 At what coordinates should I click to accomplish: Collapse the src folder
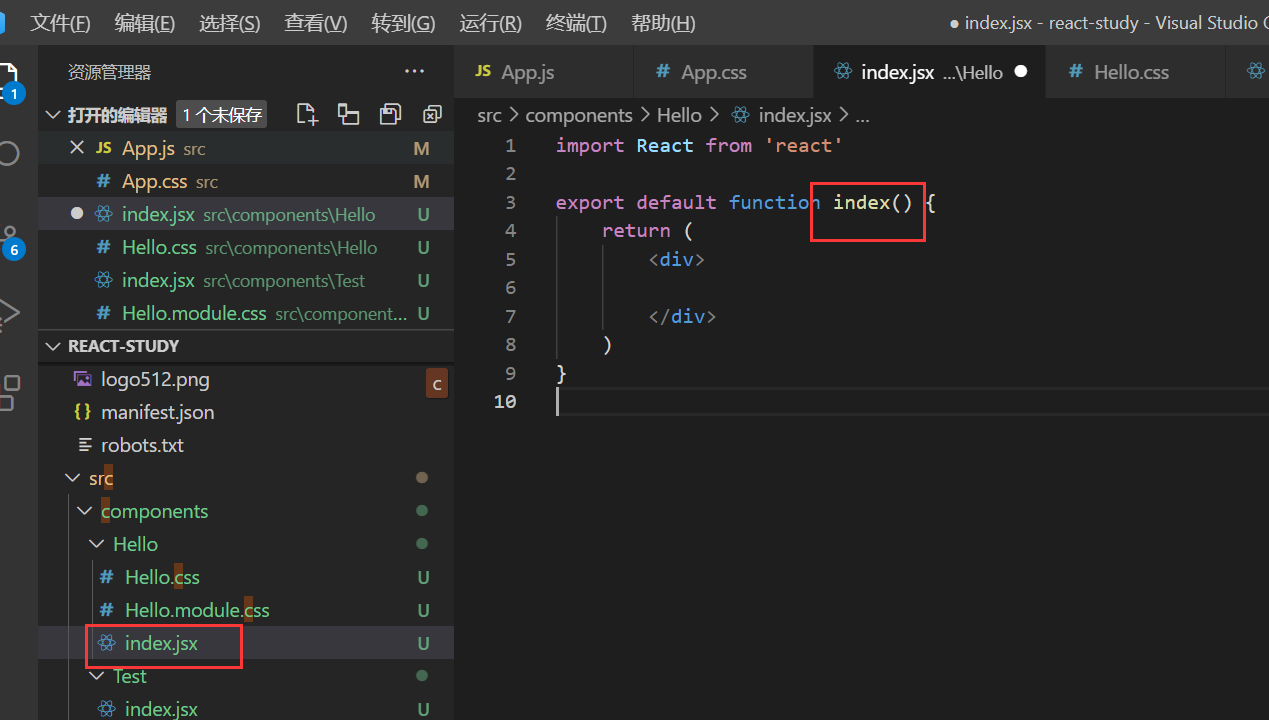(x=71, y=478)
